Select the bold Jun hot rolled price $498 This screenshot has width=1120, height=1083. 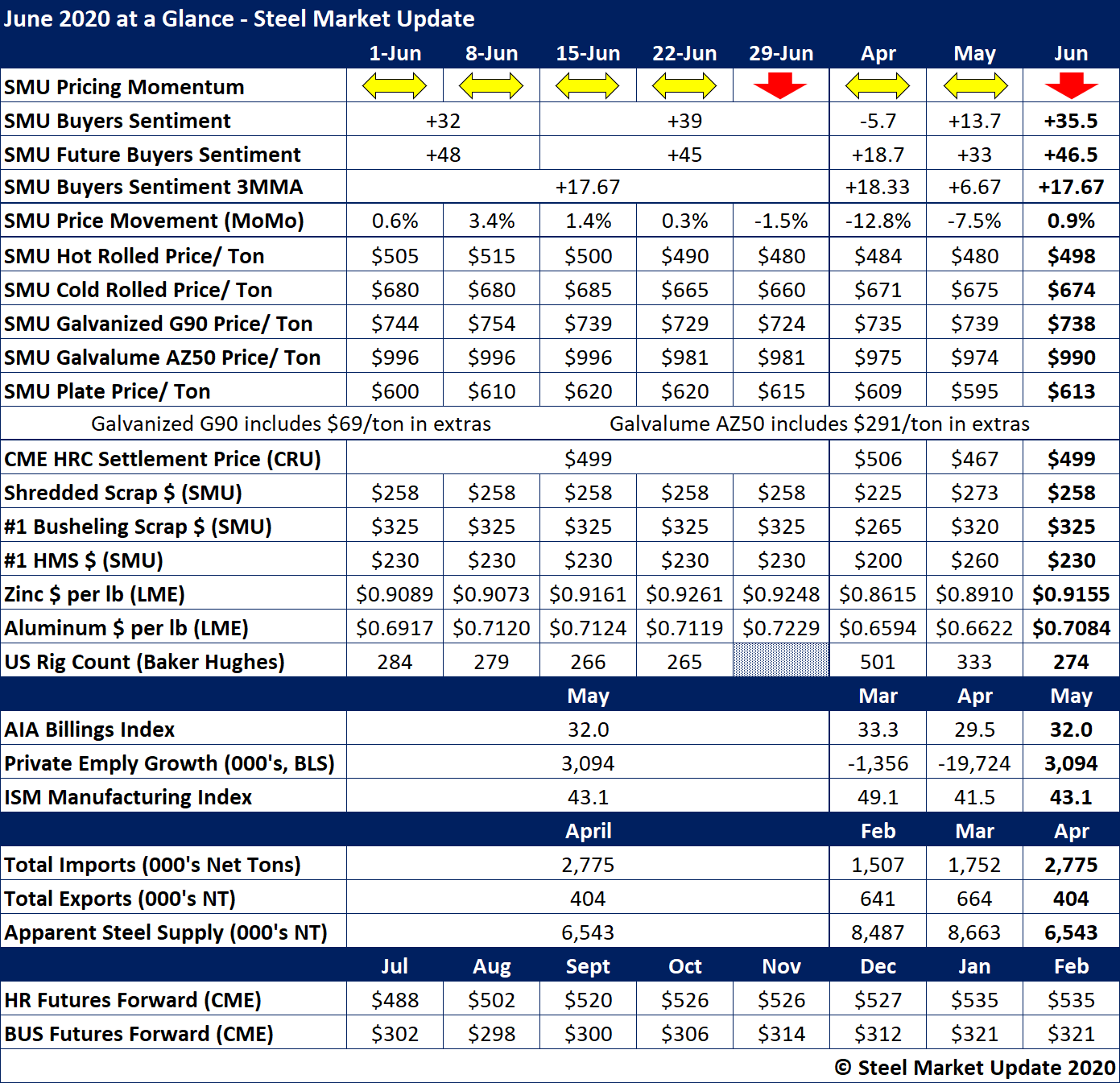click(x=1071, y=256)
